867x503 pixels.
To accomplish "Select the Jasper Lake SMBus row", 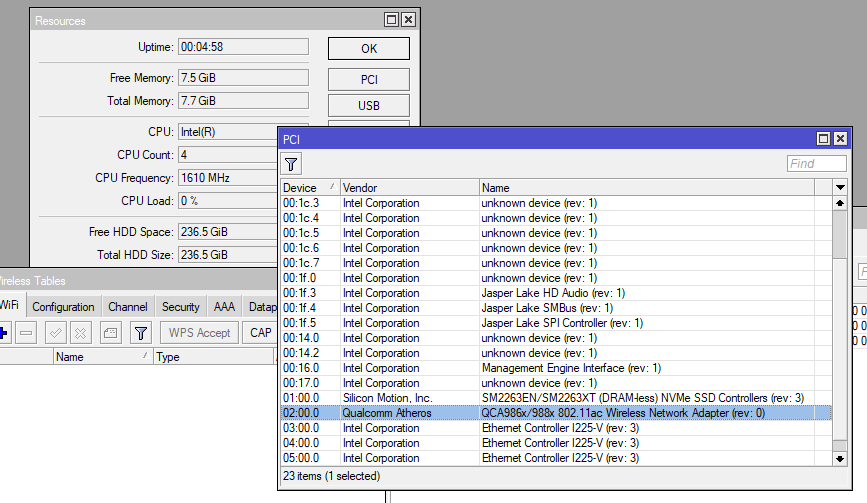I will click(x=556, y=308).
